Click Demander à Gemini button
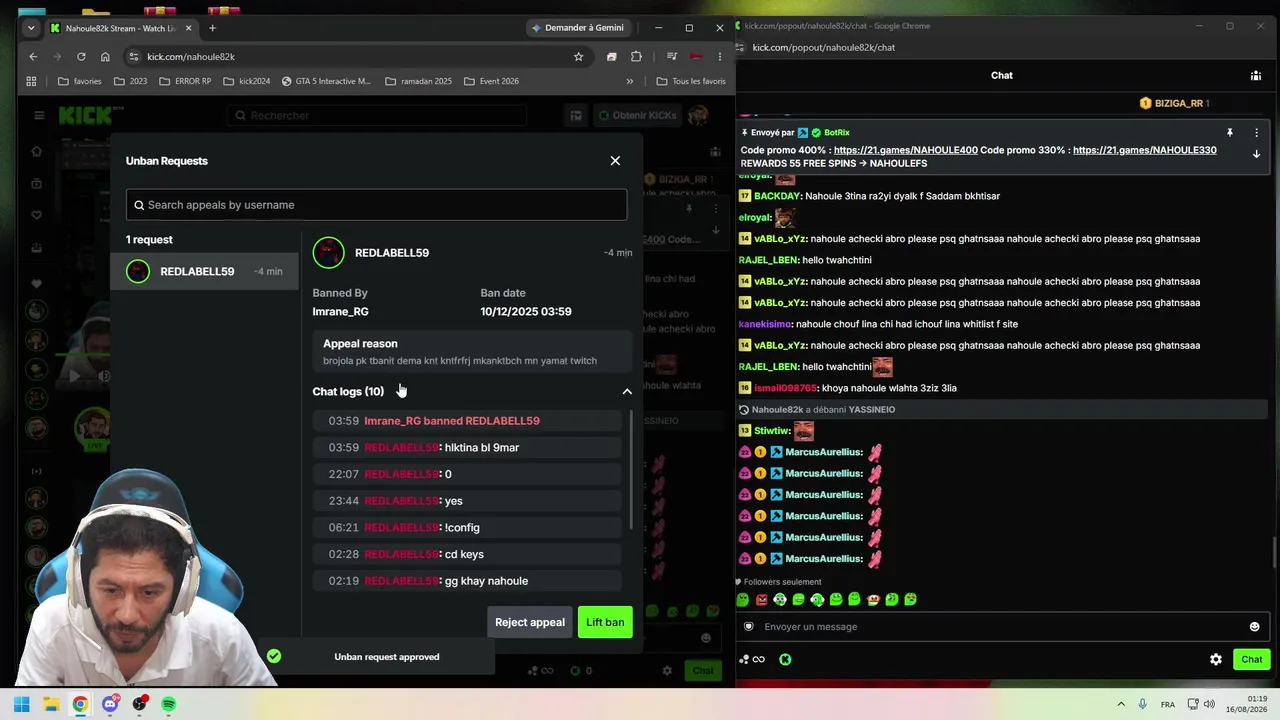 coord(577,28)
